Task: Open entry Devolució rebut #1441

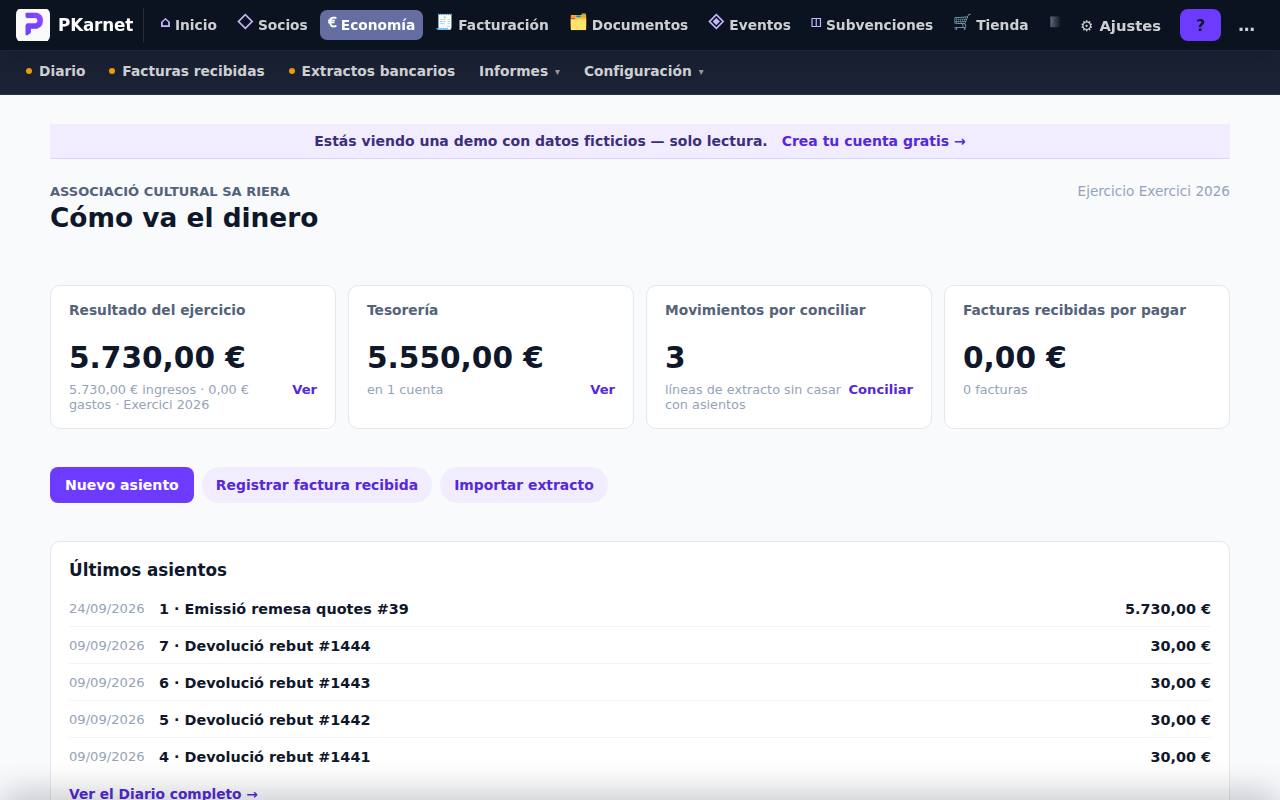Action: [x=640, y=757]
